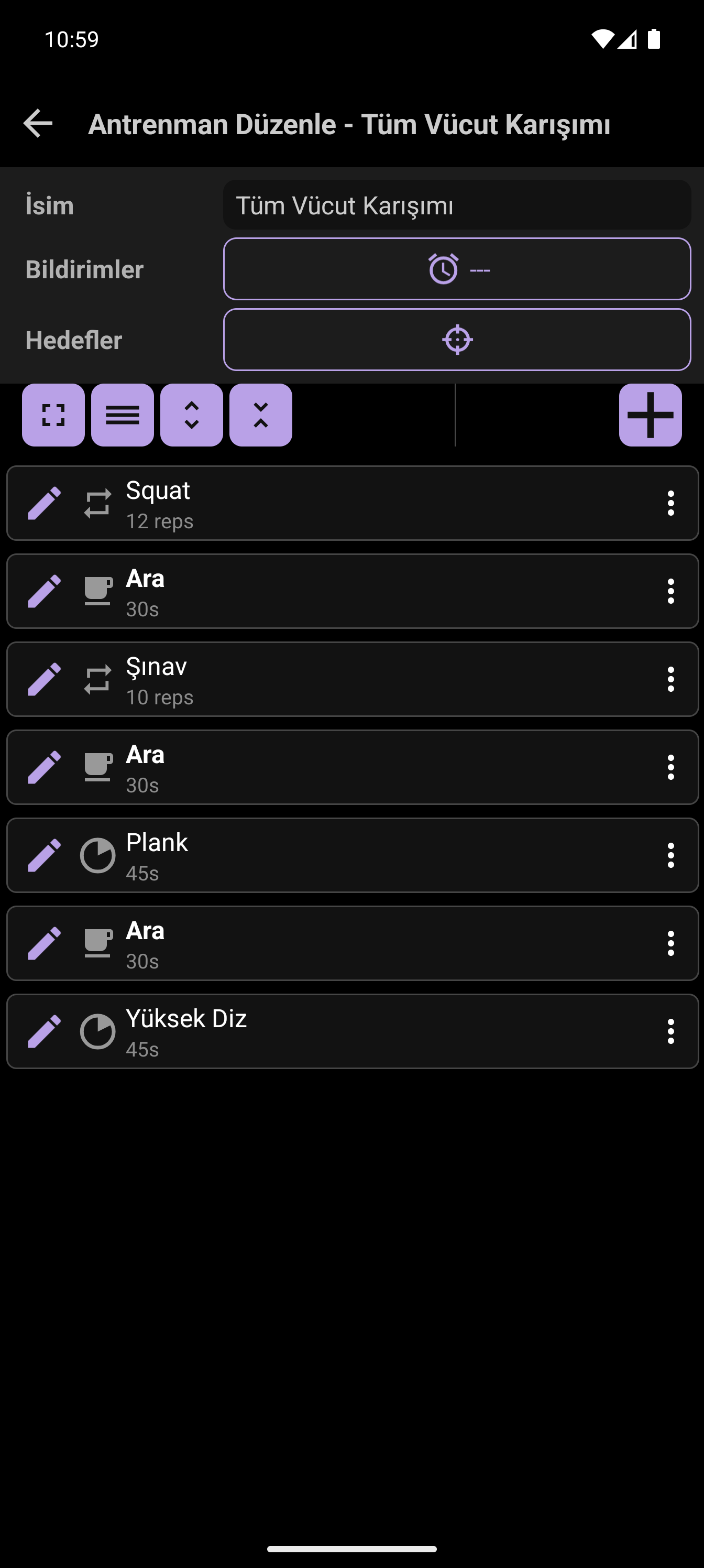Image resolution: width=704 pixels, height=1568 pixels.
Task: Select the Plank 45s list item
Action: (353, 855)
